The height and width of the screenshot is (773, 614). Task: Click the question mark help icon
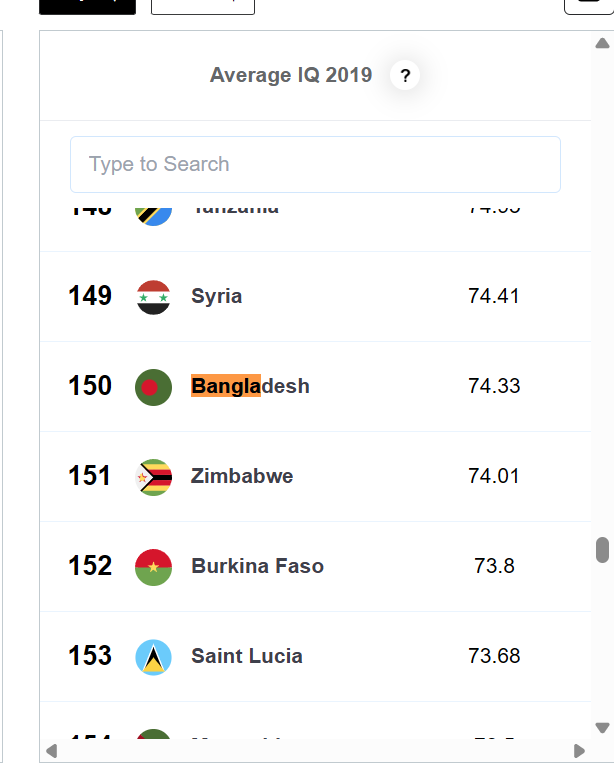(x=405, y=75)
